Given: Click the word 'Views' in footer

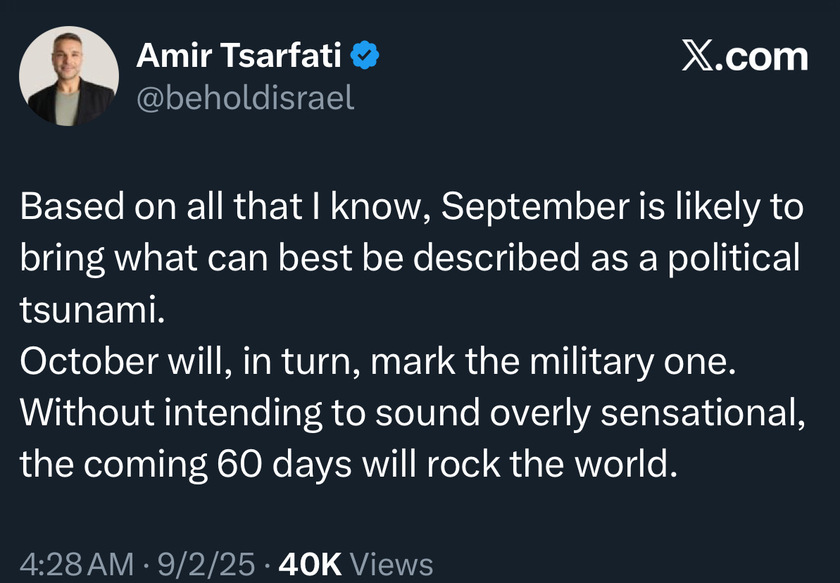Looking at the screenshot, I should click(x=391, y=565).
